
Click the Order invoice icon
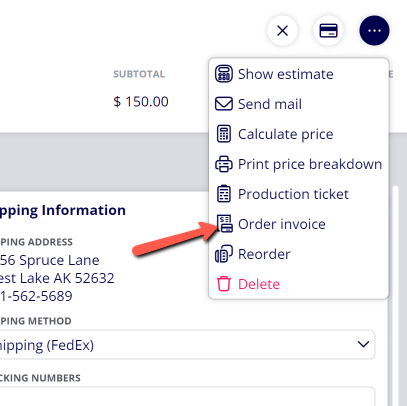tap(225, 224)
